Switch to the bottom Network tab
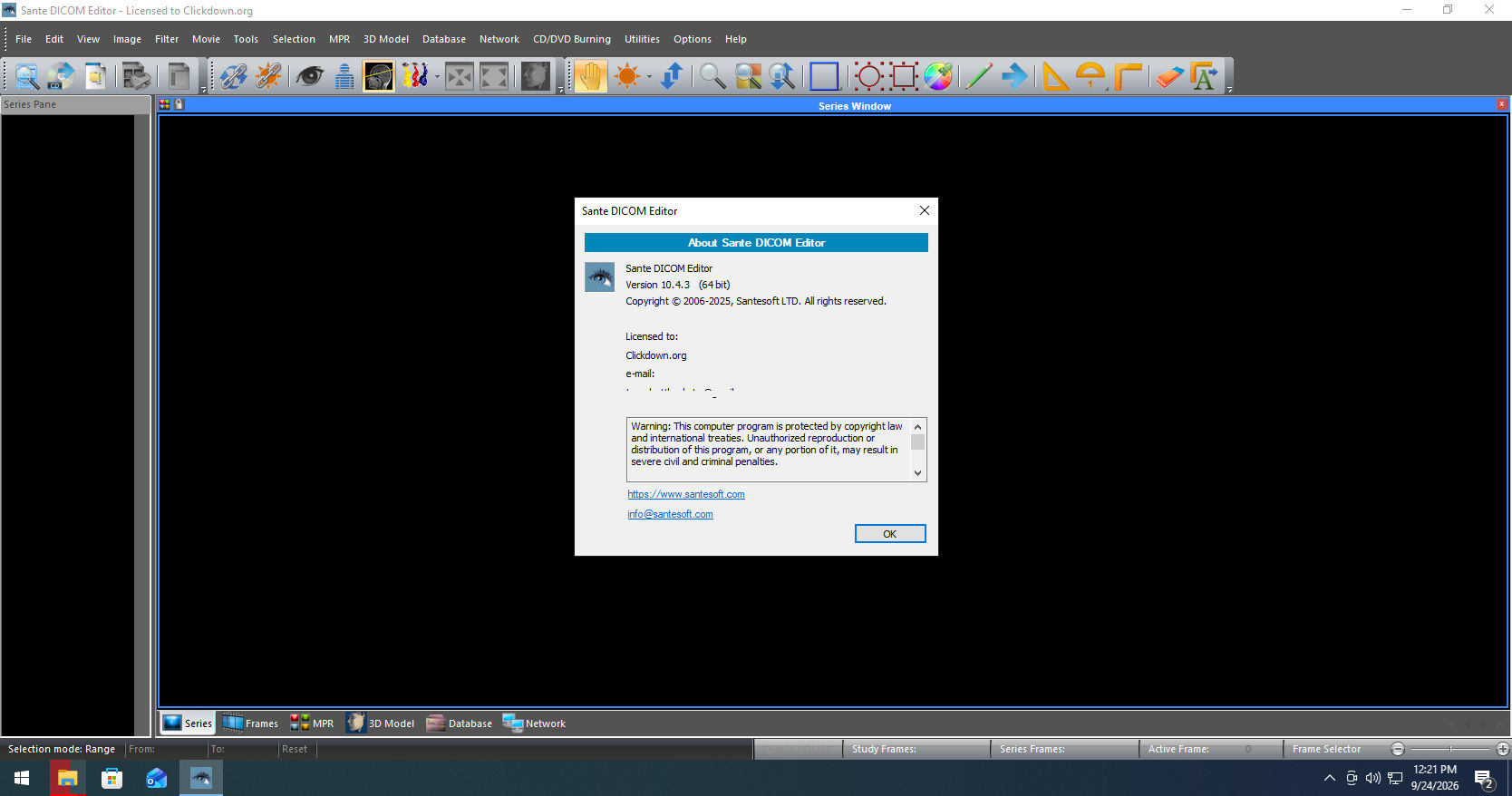1512x796 pixels. (534, 723)
